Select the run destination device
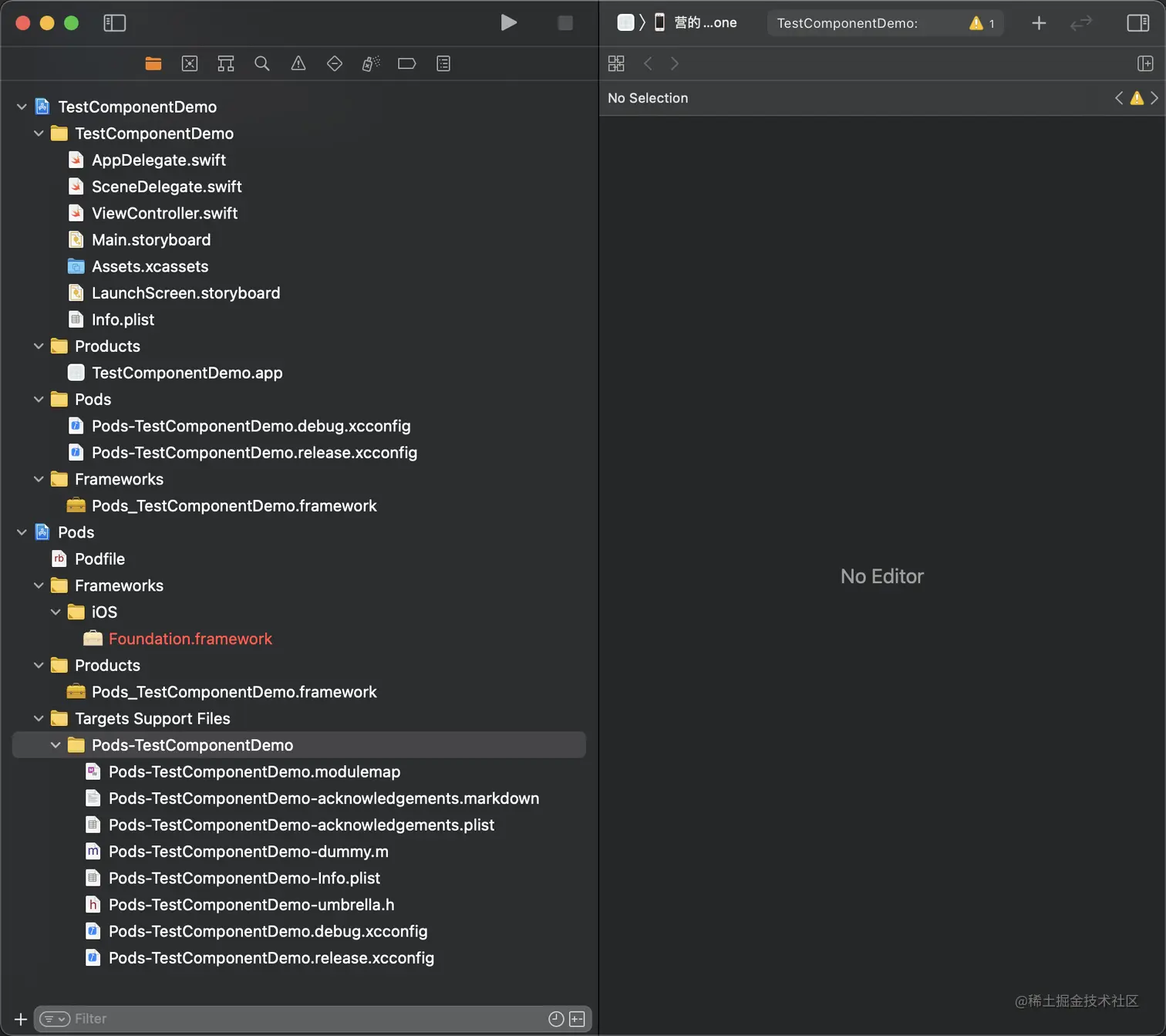Image resolution: width=1166 pixels, height=1036 pixels. click(696, 23)
